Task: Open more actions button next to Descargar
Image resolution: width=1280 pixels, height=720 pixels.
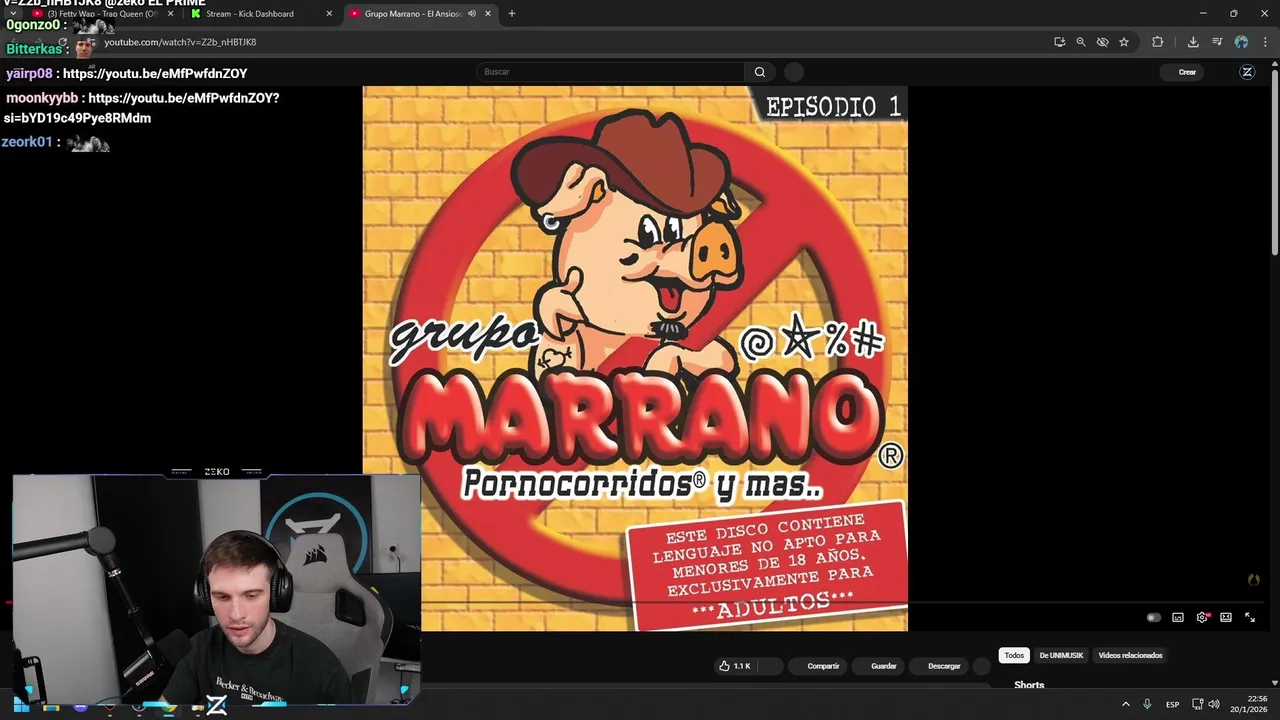Action: click(x=982, y=666)
